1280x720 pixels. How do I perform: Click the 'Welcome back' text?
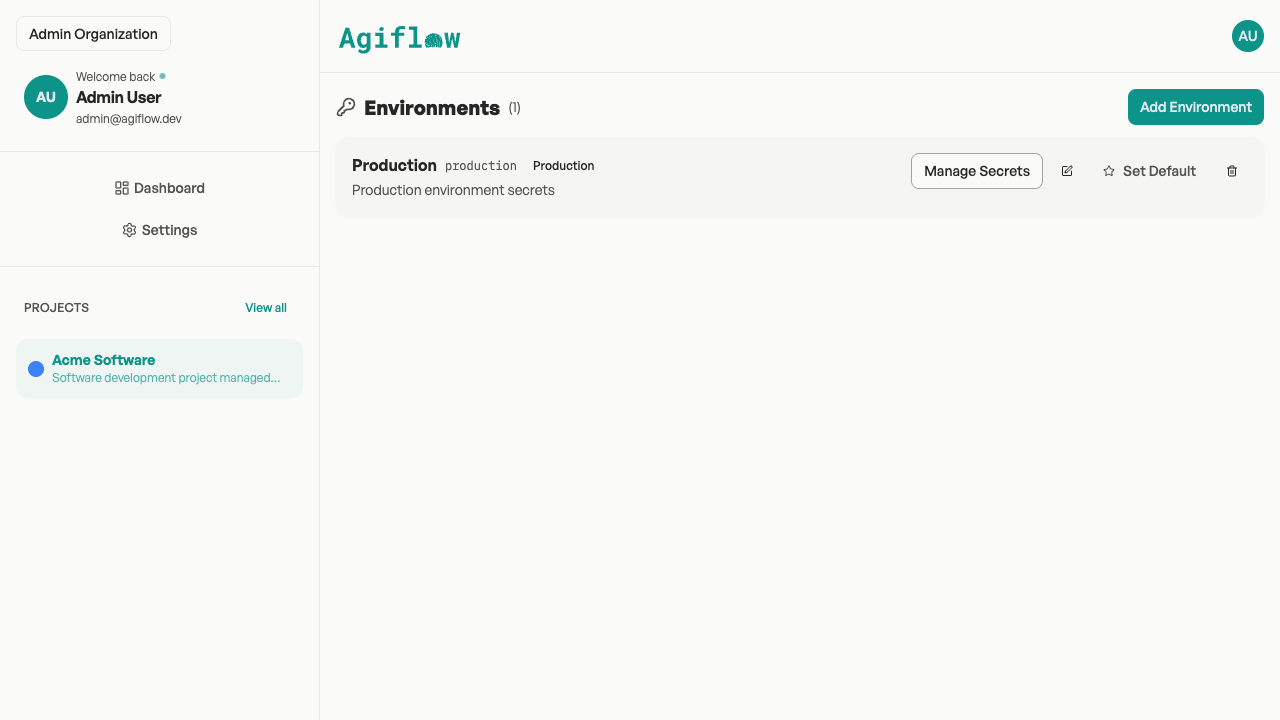point(116,77)
